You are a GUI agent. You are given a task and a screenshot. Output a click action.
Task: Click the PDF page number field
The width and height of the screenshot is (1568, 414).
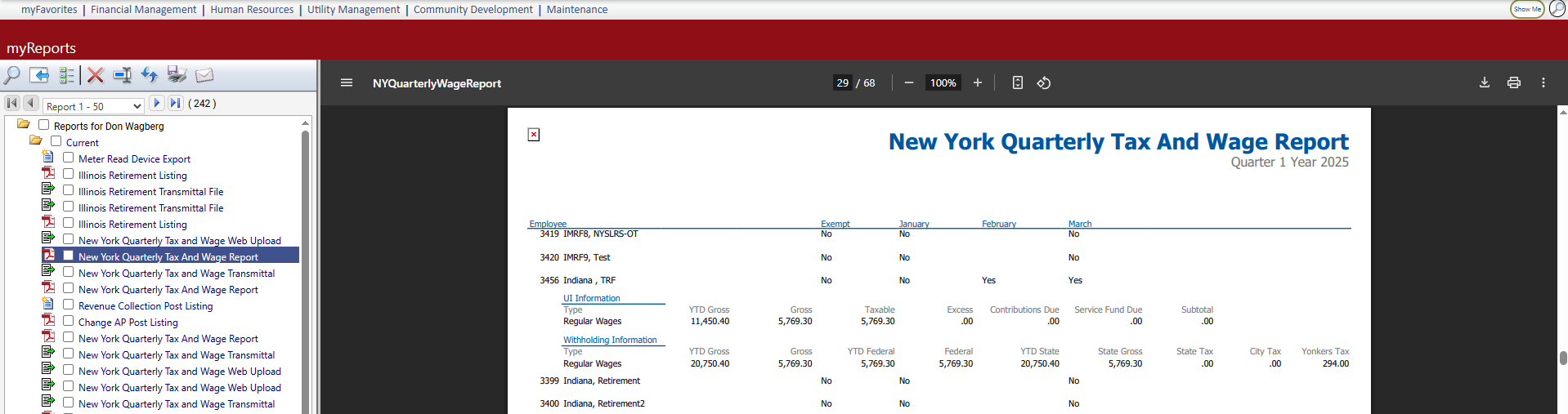click(x=842, y=82)
